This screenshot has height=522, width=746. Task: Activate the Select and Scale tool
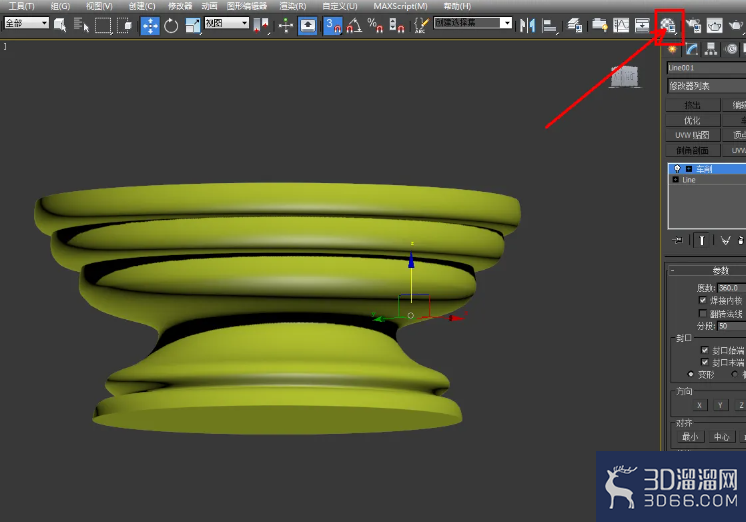tap(193, 25)
